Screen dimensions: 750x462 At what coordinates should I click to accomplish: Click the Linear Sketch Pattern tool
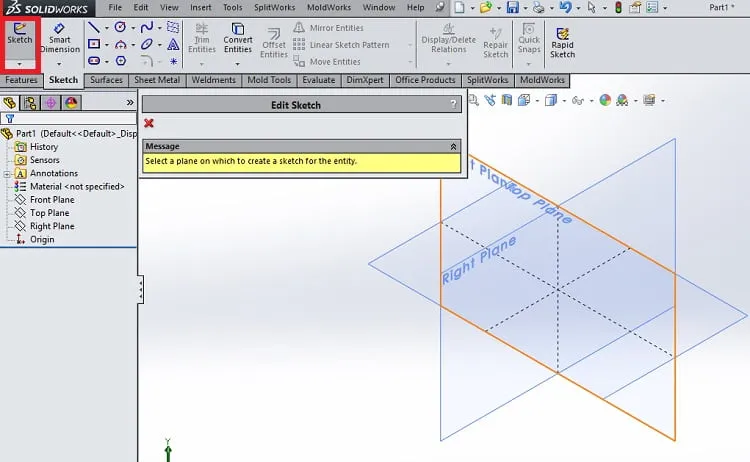341,44
